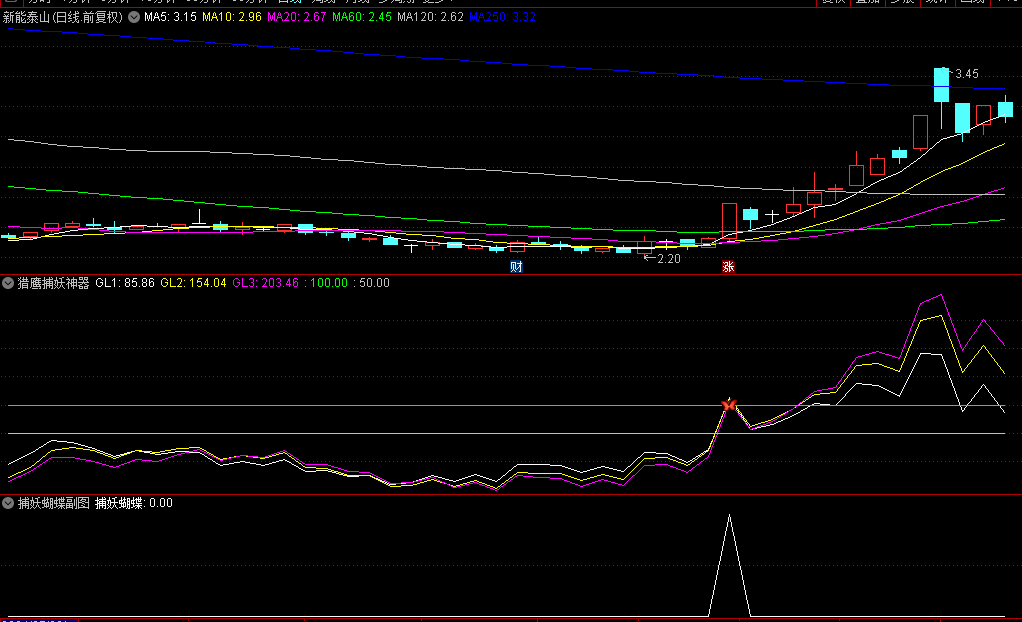The height and width of the screenshot is (622, 1022).
Task: Expand the main chart indicator dropdown arrow
Action: [x=134, y=17]
